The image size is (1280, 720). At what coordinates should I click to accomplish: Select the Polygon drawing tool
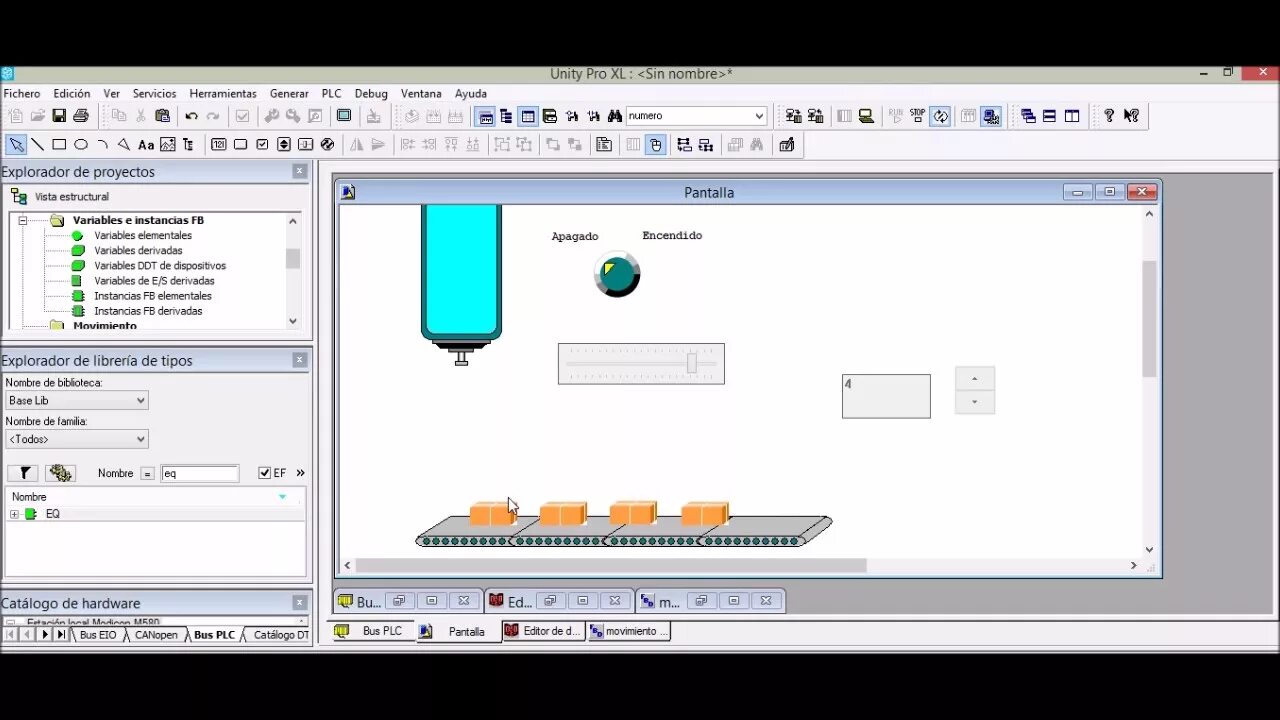click(x=124, y=145)
